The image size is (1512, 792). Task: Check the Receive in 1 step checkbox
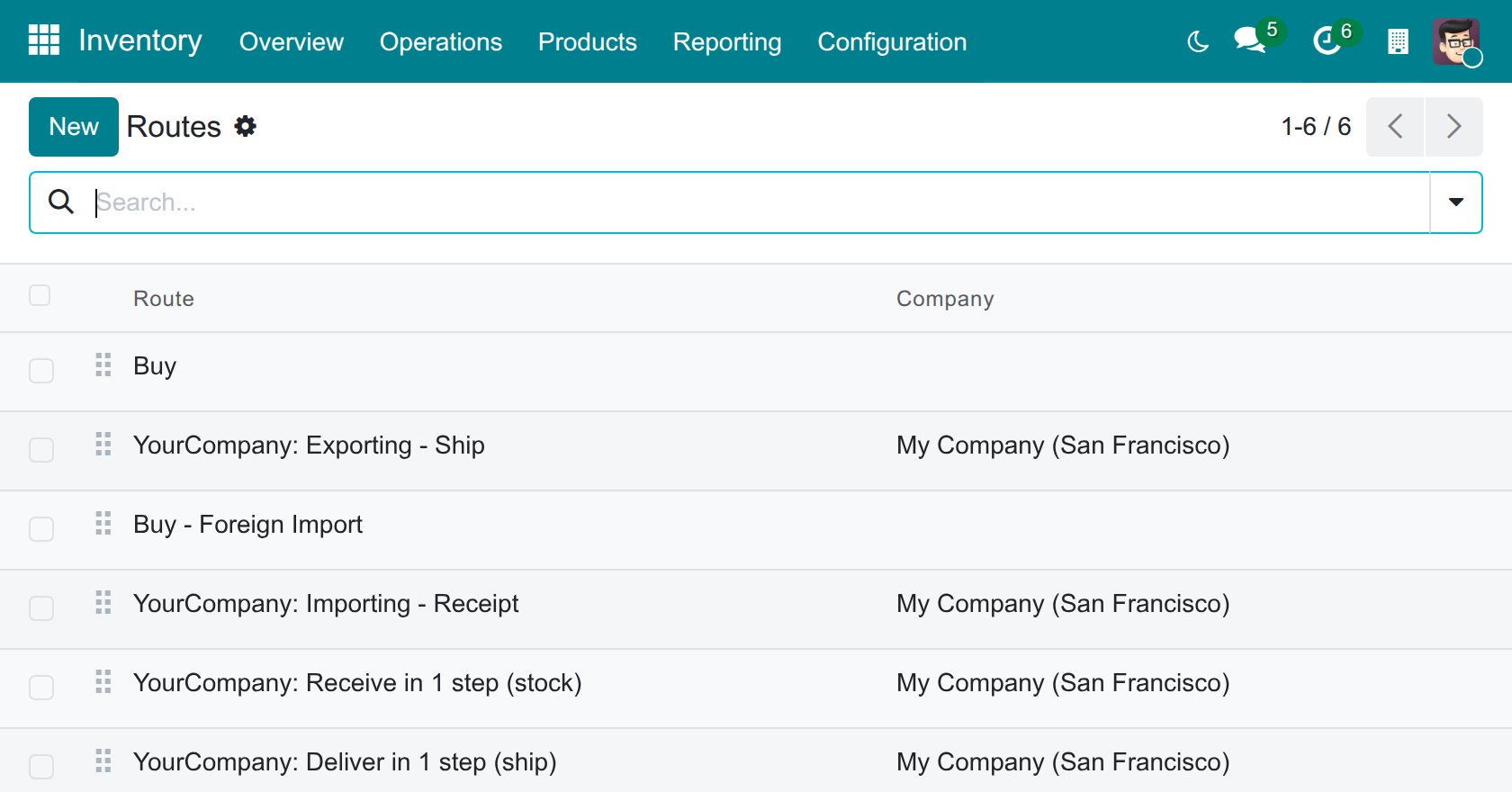click(x=41, y=688)
